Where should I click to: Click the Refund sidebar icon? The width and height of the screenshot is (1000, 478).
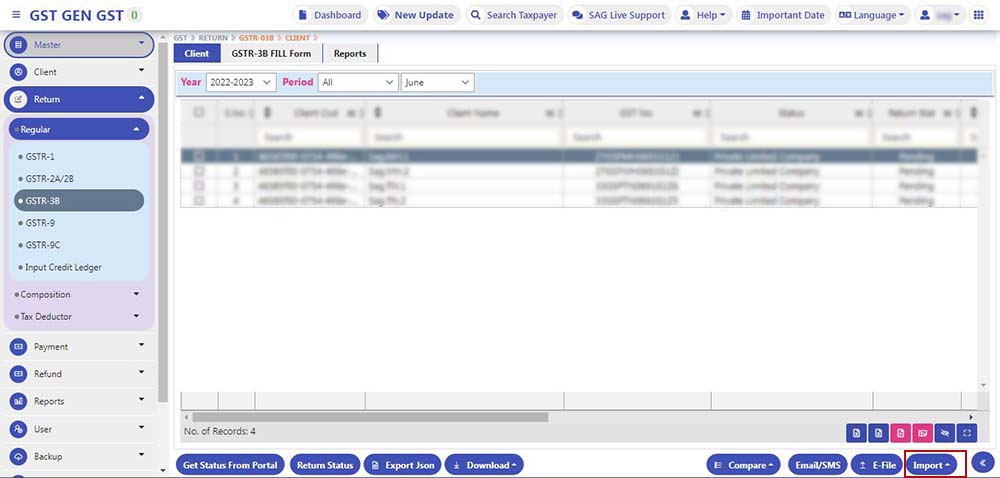(18, 374)
